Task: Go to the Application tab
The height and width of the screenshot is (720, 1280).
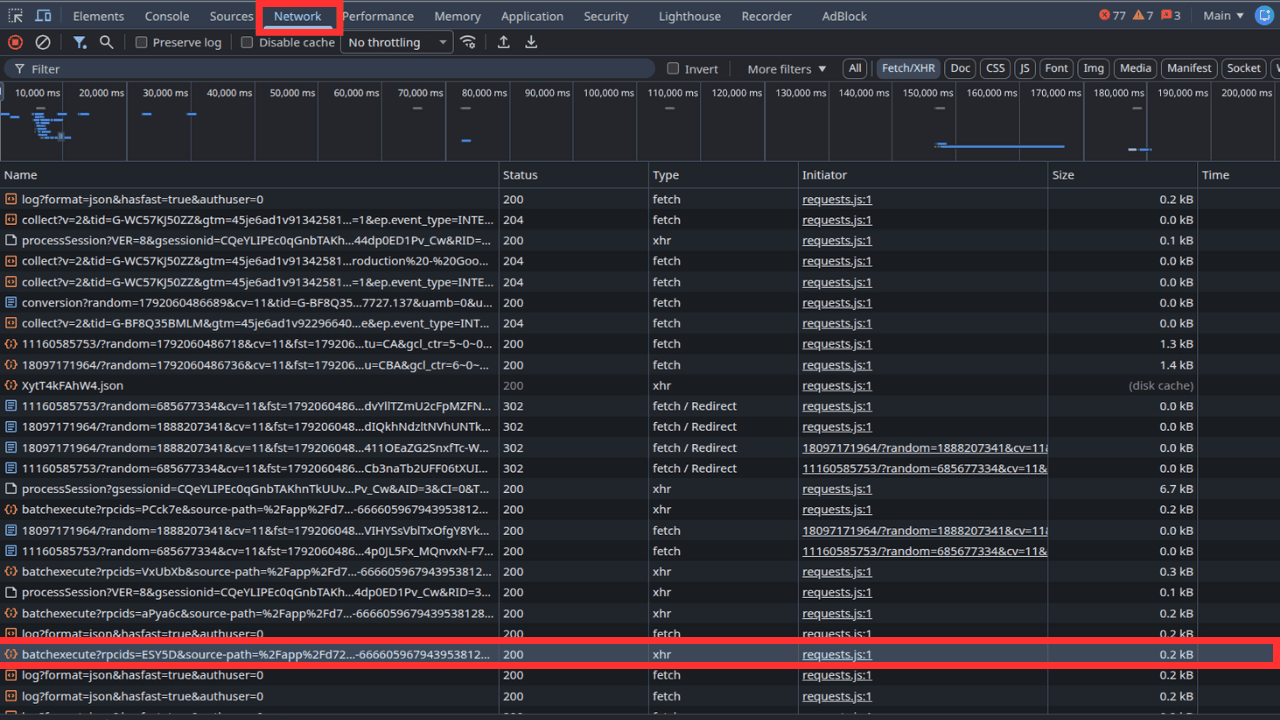Action: point(532,16)
